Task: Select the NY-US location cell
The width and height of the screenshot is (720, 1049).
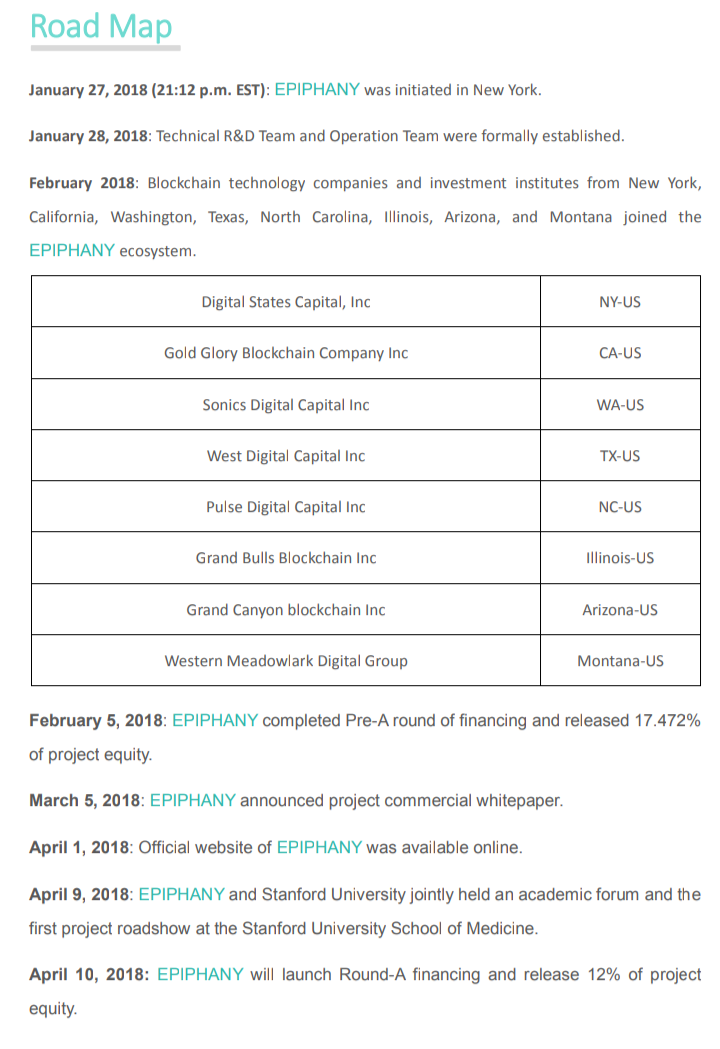Action: pos(620,302)
